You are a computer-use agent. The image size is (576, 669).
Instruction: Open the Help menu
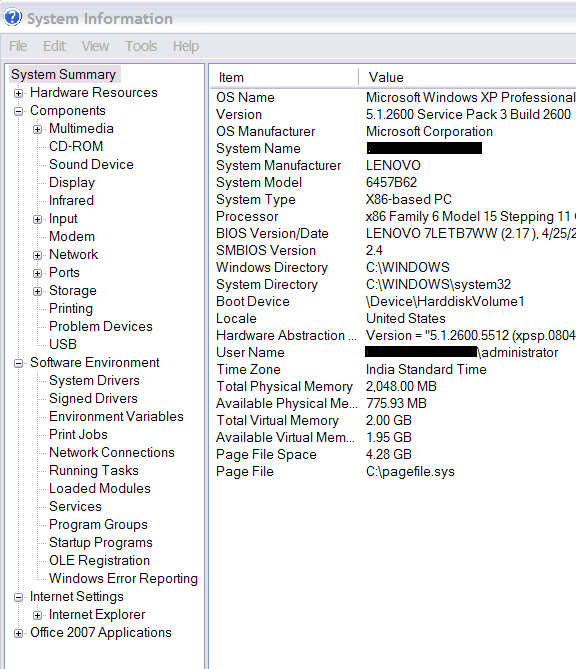coord(186,46)
